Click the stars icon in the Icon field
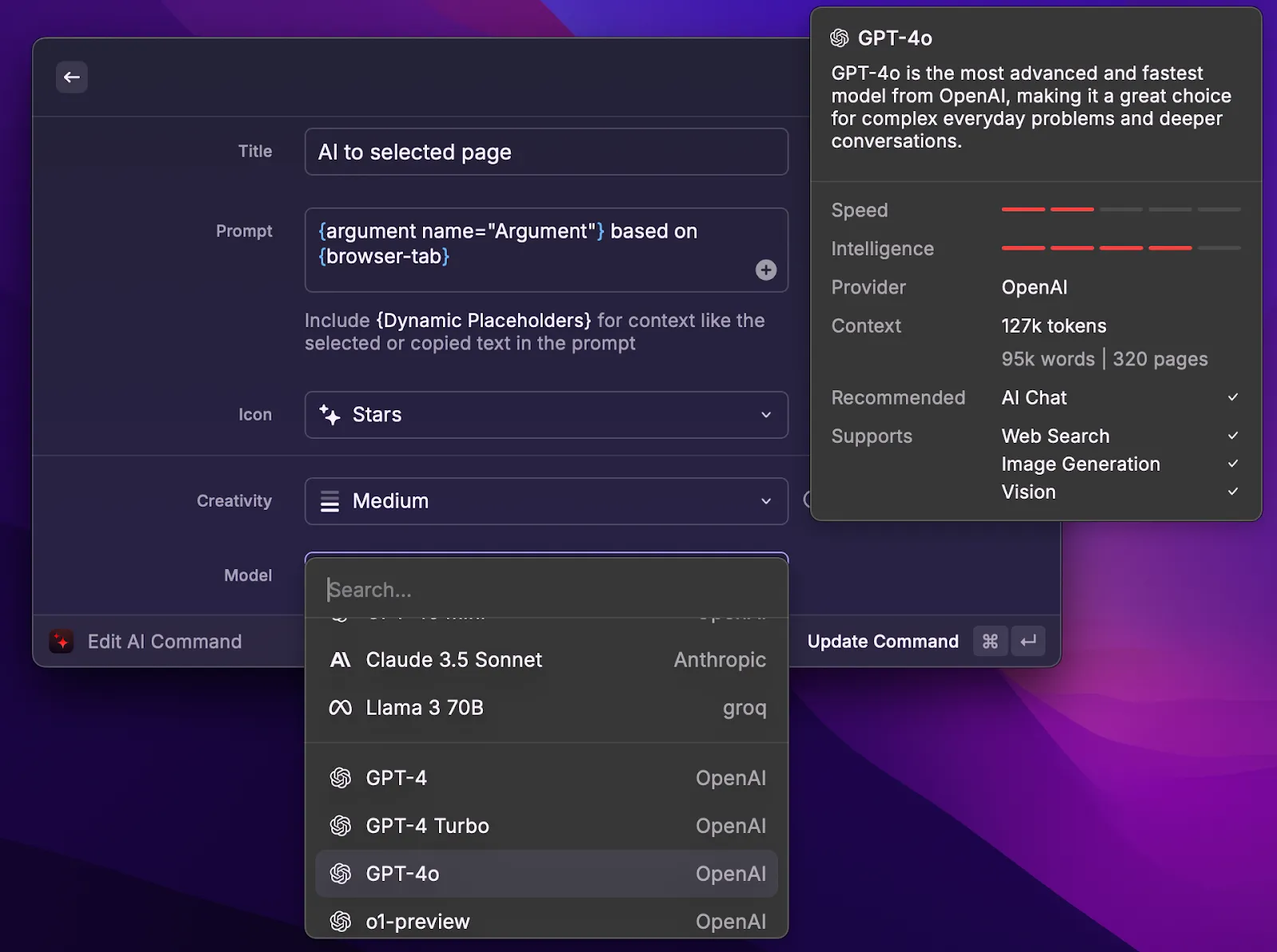Screen dimensions: 1277x952 point(330,415)
